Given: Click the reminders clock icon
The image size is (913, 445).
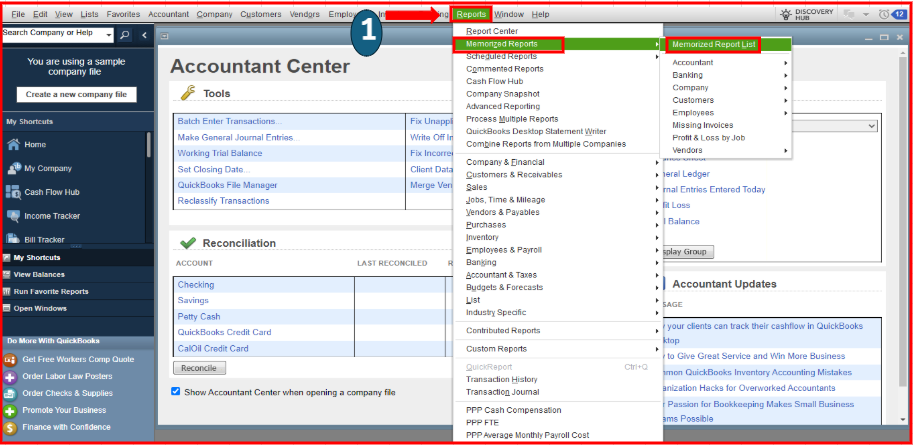Looking at the screenshot, I should point(884,14).
